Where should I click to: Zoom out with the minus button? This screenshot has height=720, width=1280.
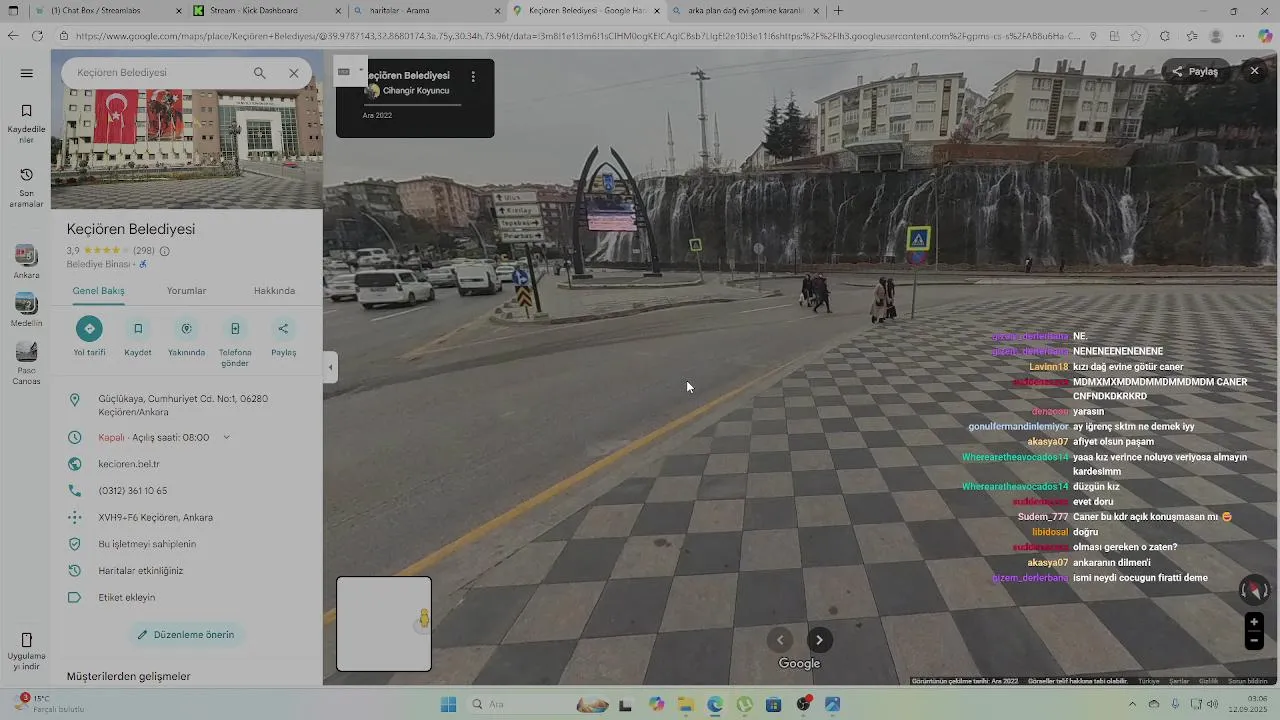[1254, 641]
